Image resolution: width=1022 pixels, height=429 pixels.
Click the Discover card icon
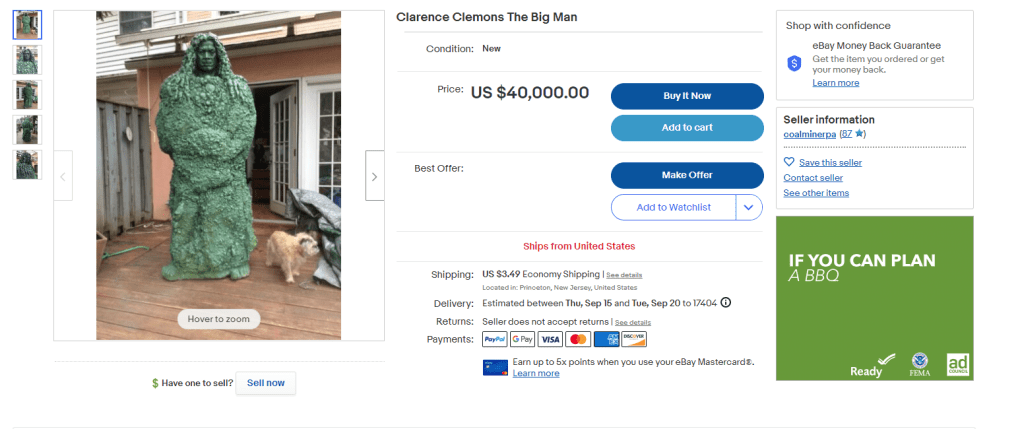634,339
